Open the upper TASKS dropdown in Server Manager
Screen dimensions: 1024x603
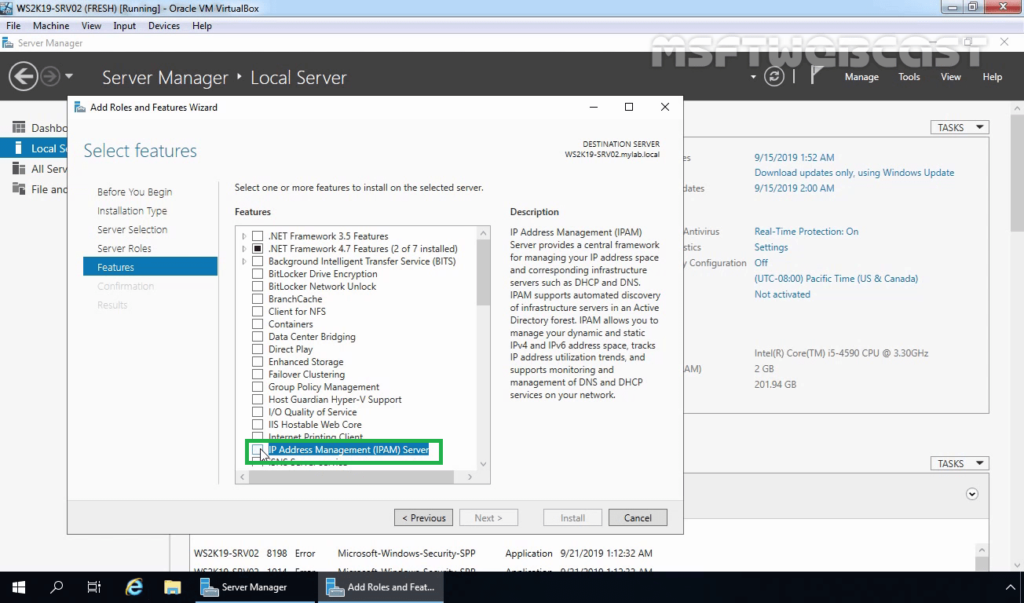point(959,127)
